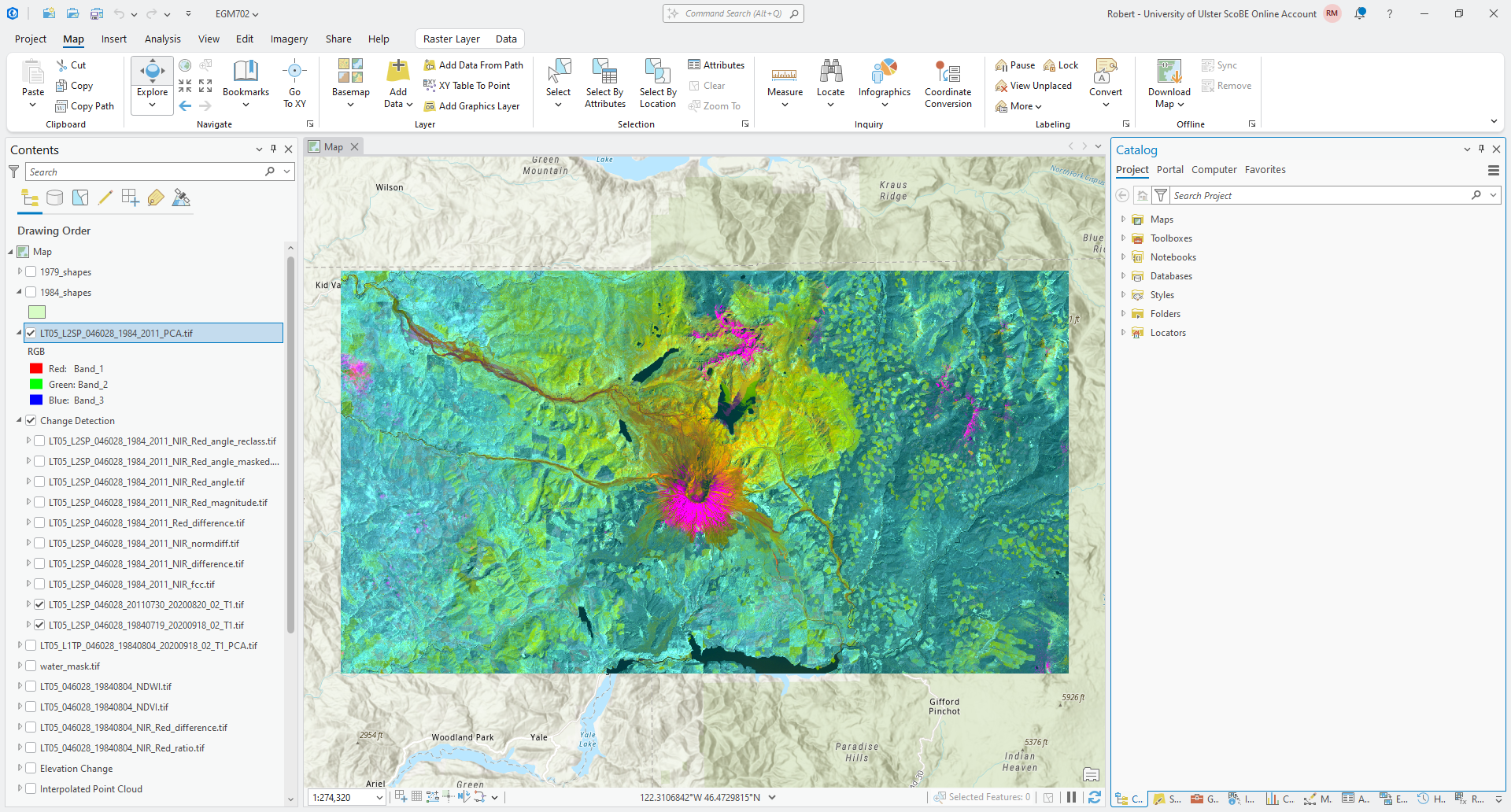The image size is (1511, 812).
Task: Switch Contents to List By Data Source
Action: click(x=54, y=198)
